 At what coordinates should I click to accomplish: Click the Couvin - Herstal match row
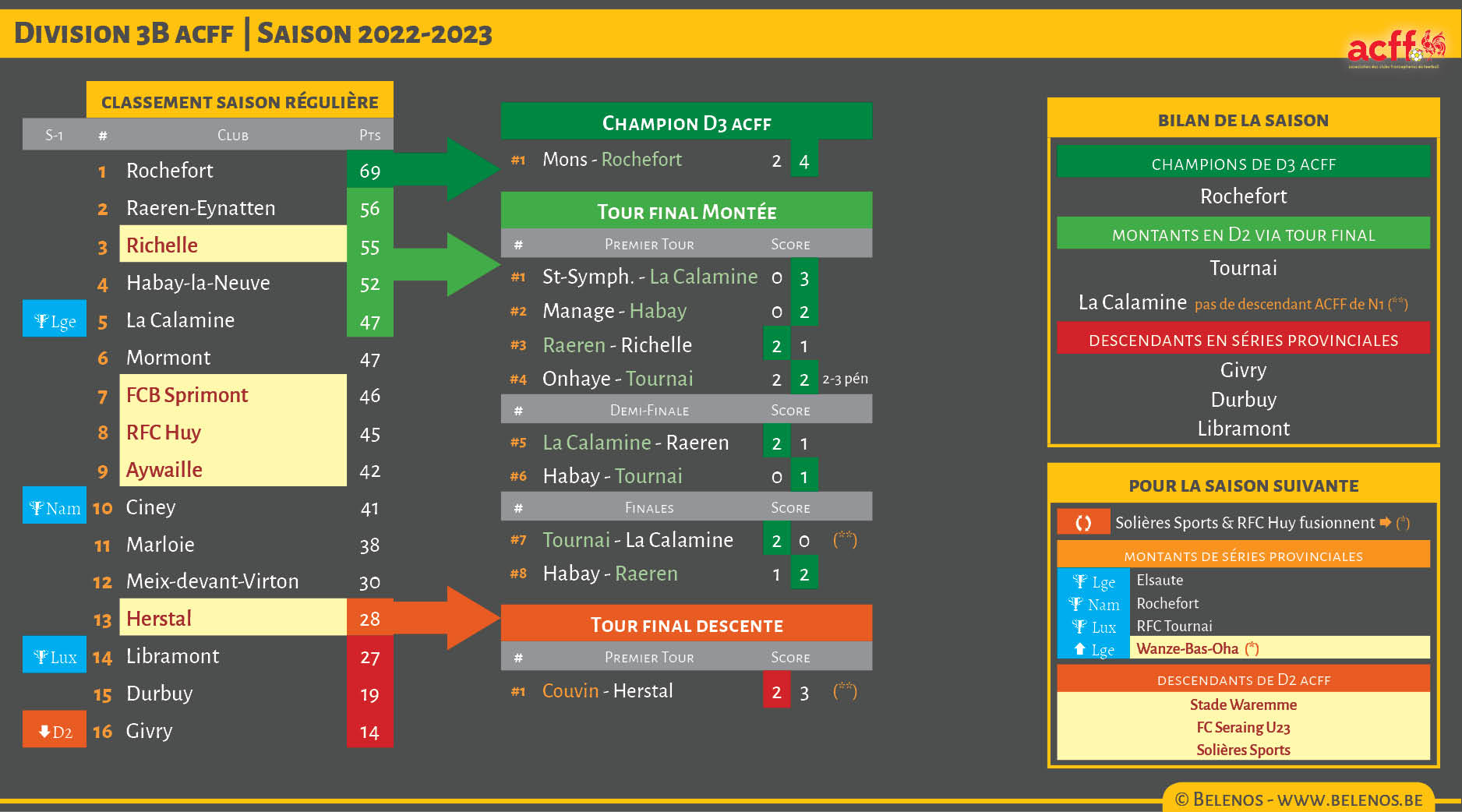point(607,691)
